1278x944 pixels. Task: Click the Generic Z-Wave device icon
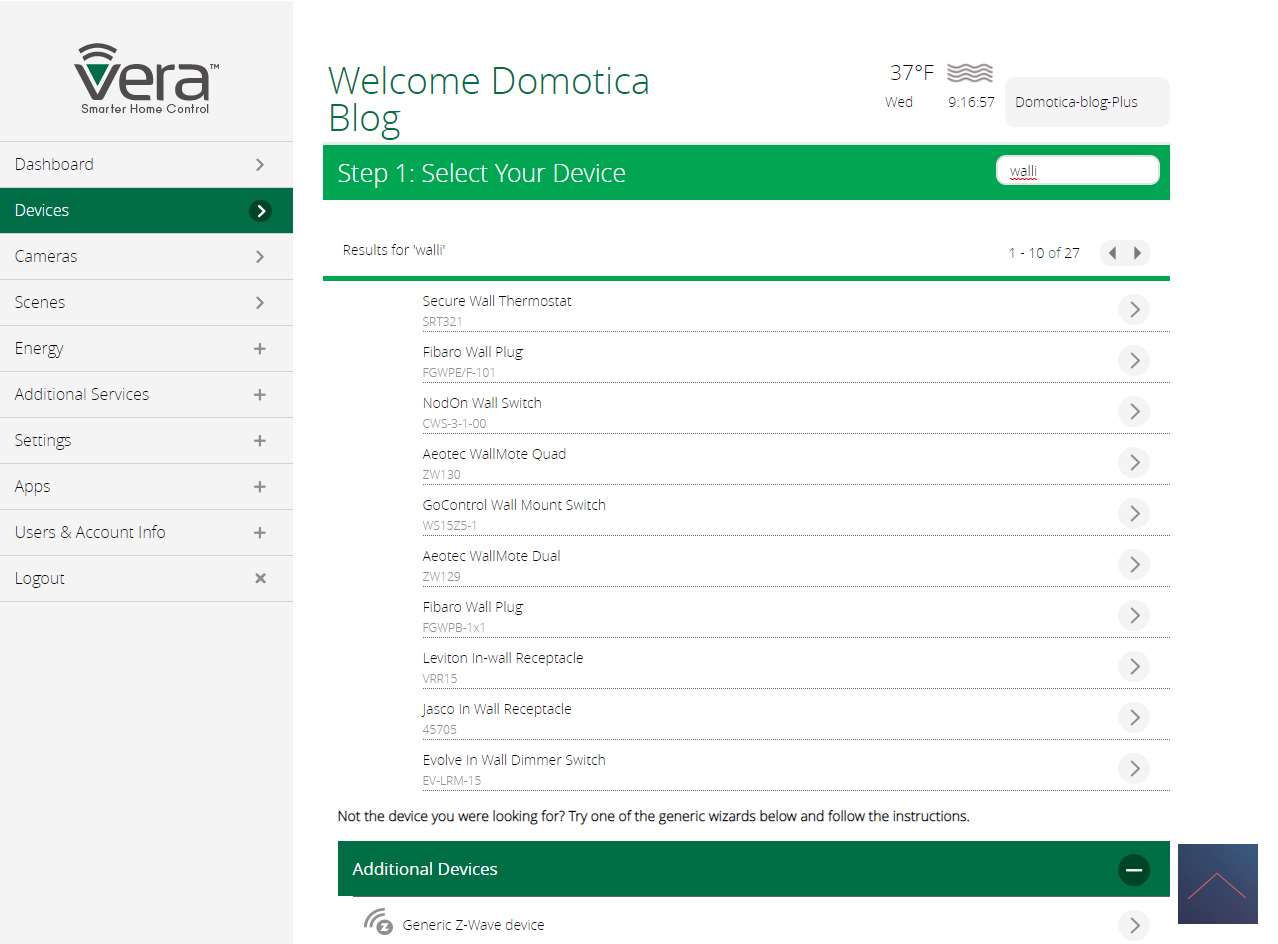377,922
